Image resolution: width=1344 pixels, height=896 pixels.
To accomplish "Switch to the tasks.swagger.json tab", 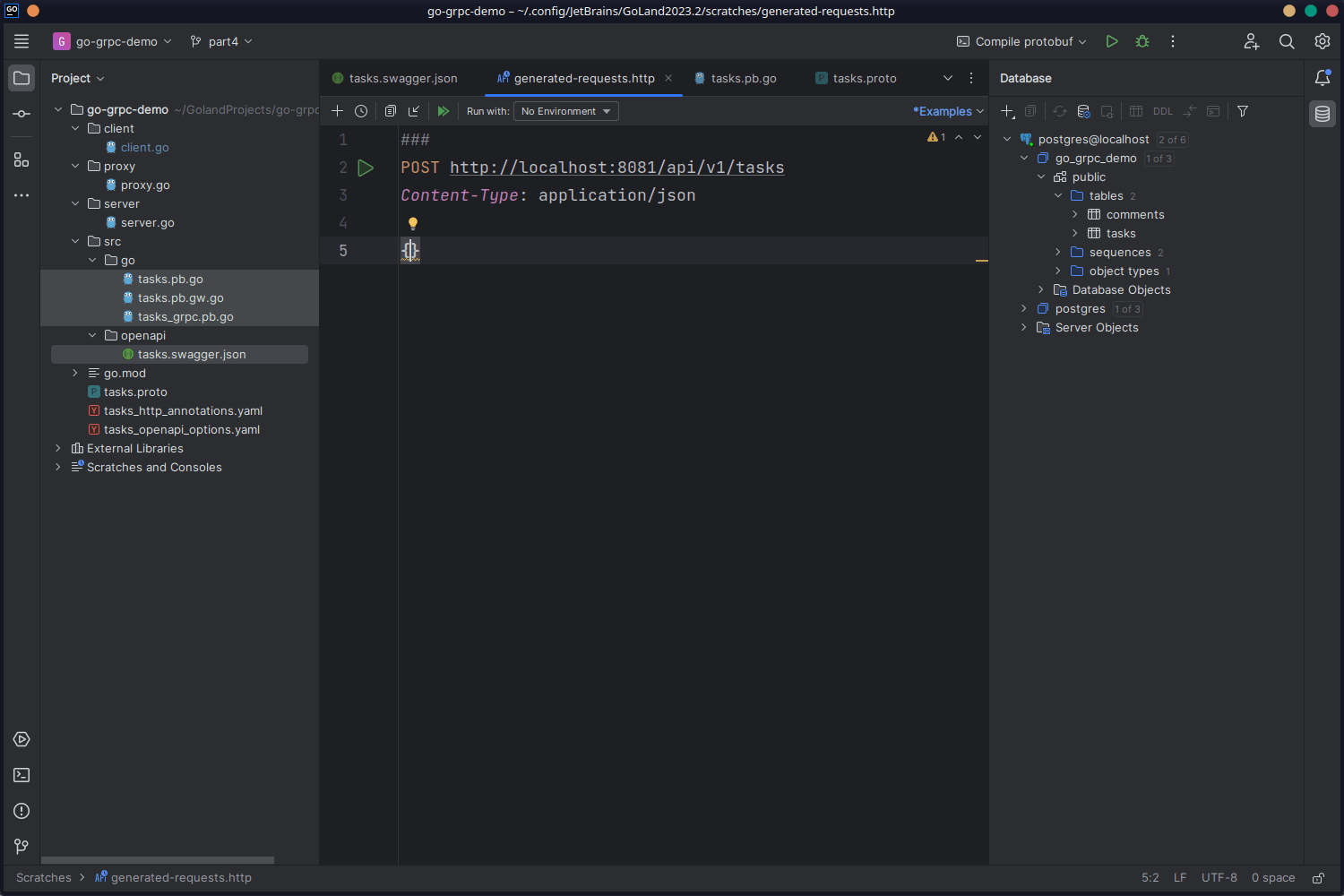I will (402, 78).
